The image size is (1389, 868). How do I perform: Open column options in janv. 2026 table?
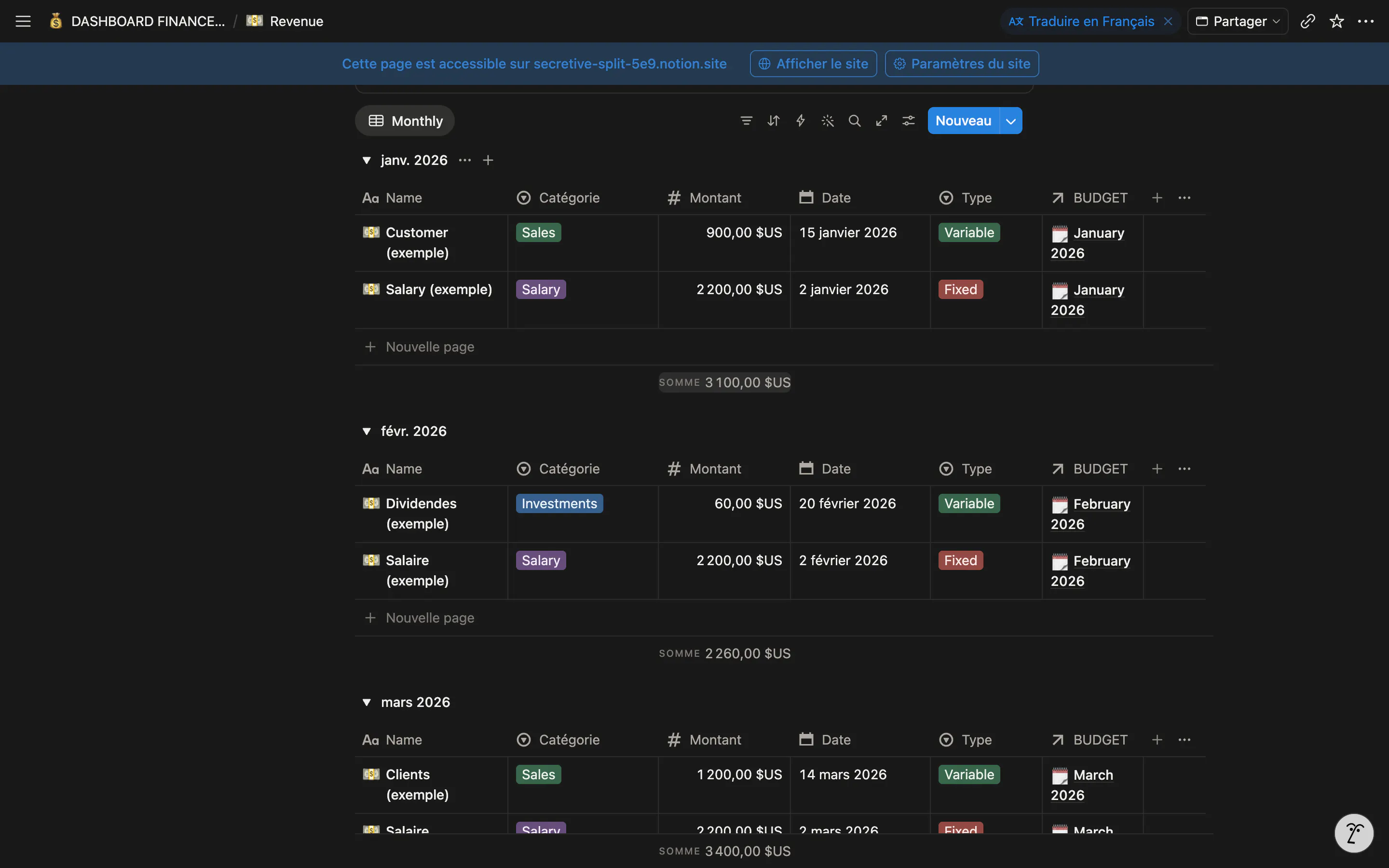(1184, 198)
